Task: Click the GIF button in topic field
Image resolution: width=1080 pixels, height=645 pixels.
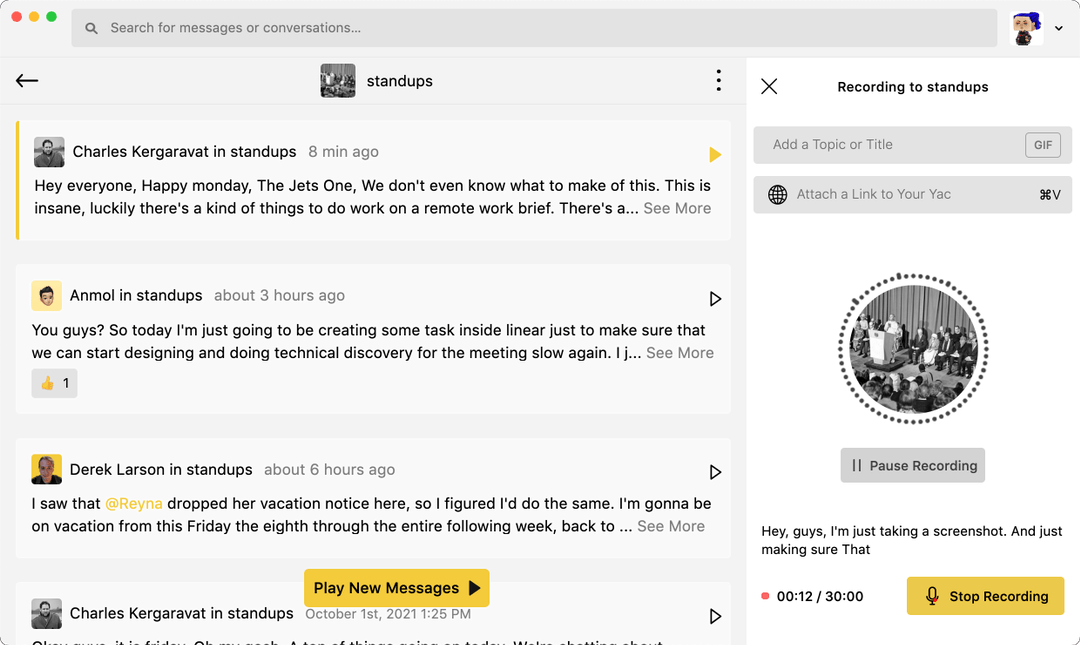Action: (1043, 145)
